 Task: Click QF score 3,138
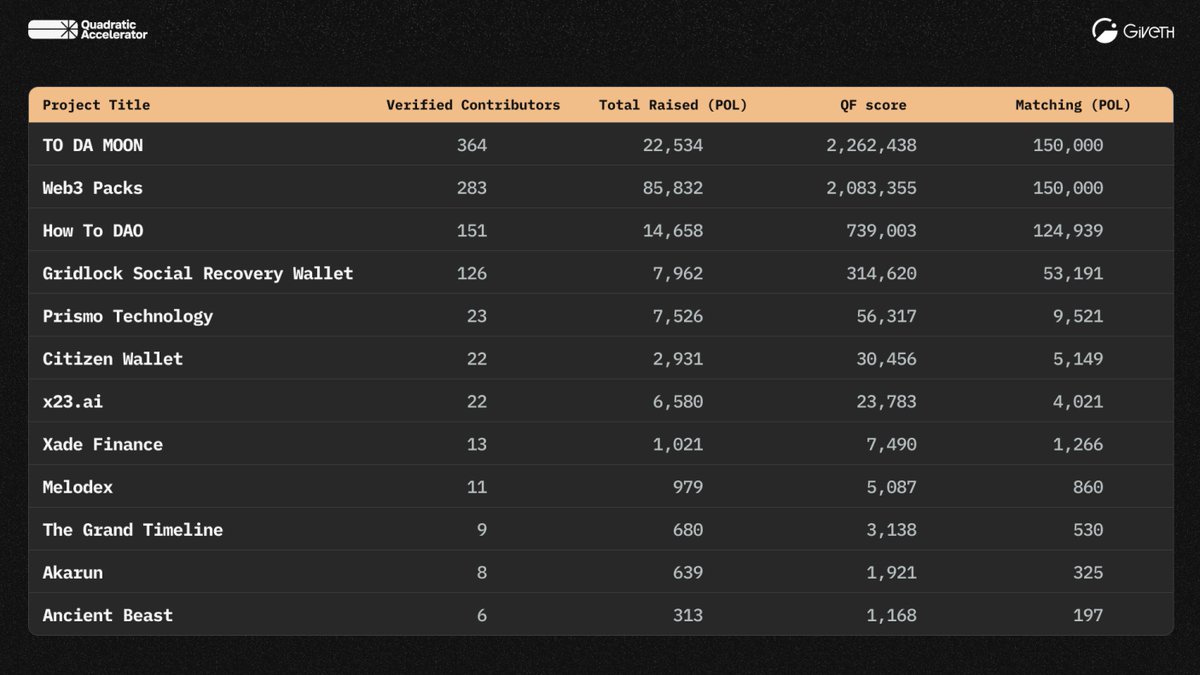(x=891, y=530)
